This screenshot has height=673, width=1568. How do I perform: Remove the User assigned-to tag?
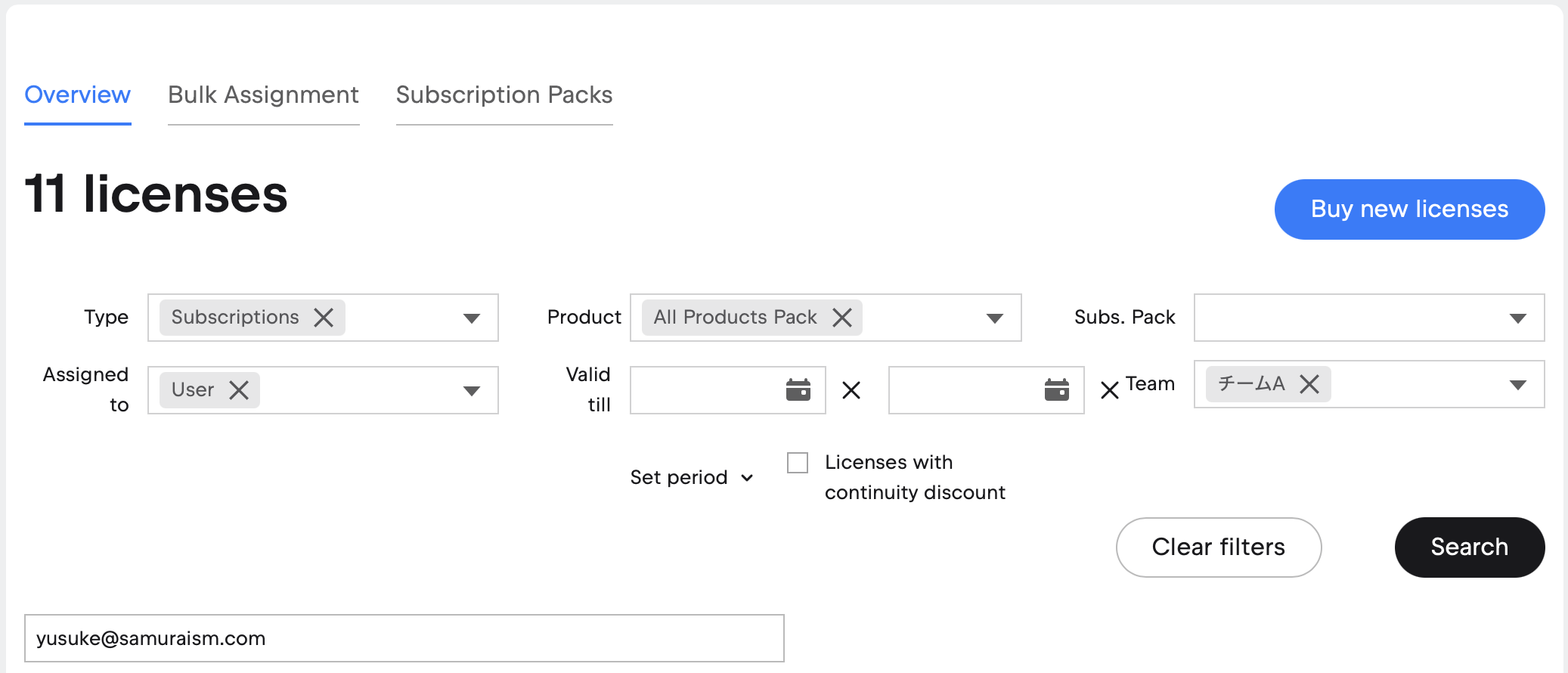[x=239, y=390]
